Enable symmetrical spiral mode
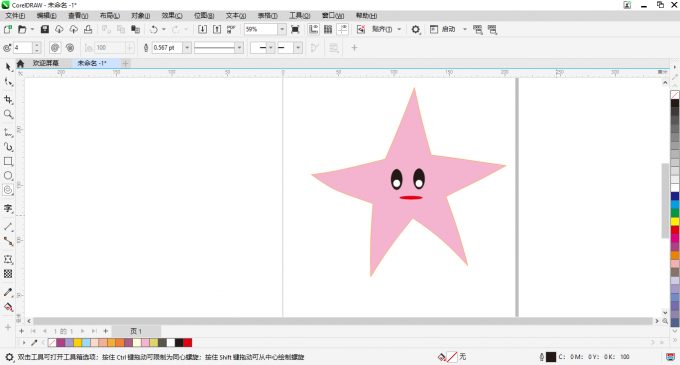The width and height of the screenshot is (680, 365). [55, 48]
